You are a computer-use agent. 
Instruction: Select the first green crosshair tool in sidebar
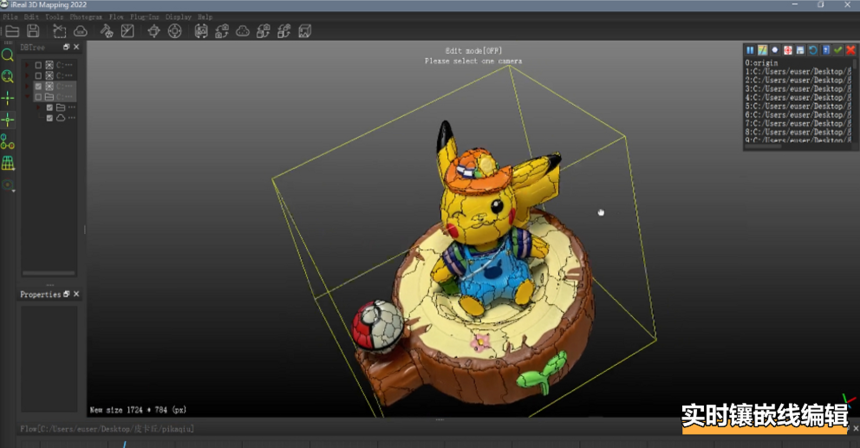pos(8,99)
